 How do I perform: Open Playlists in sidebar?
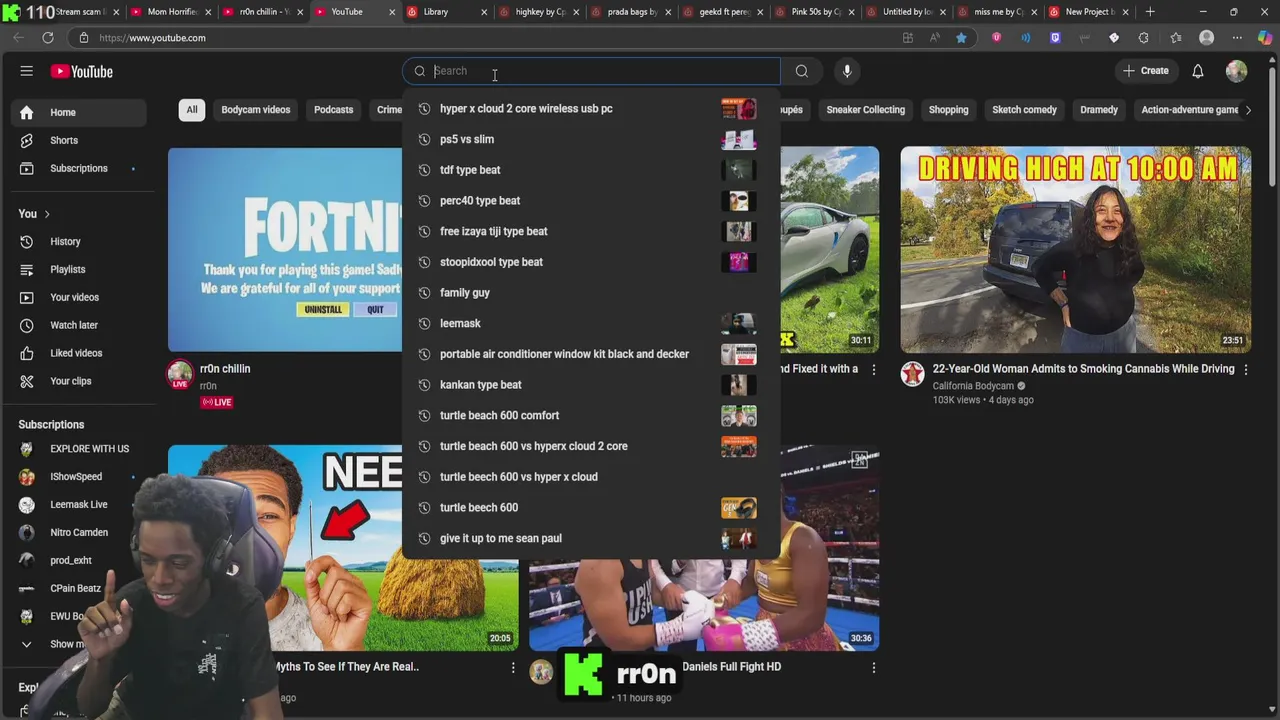[80, 269]
